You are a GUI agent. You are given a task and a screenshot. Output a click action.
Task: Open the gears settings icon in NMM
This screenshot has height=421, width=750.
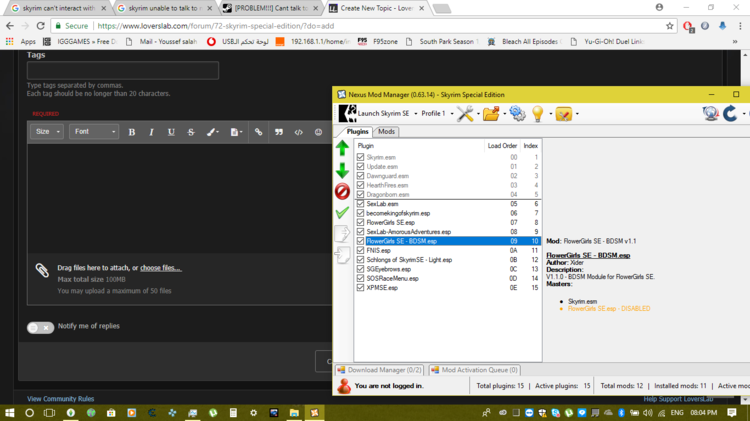coord(517,114)
